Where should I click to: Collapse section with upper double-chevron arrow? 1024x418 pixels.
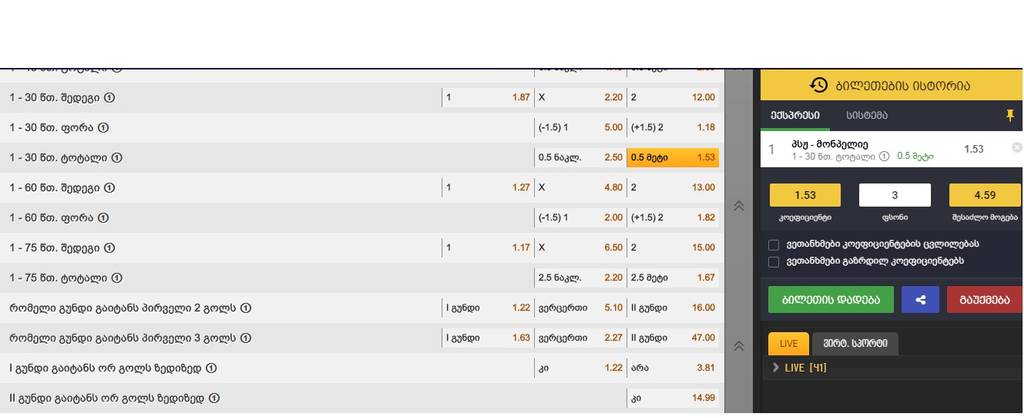[739, 206]
